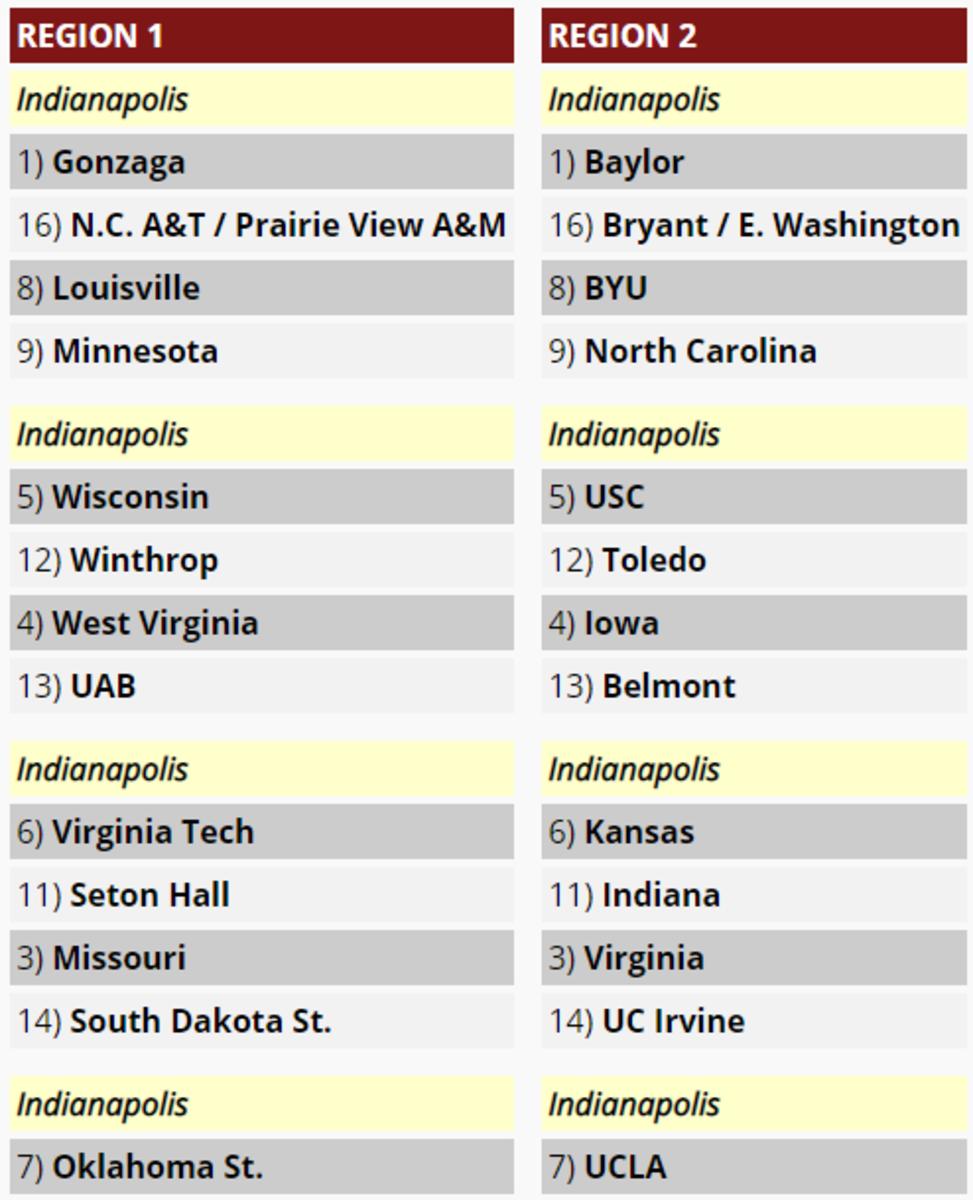Select UC Irvine row
973x1200 pixels.
[x=754, y=1021]
